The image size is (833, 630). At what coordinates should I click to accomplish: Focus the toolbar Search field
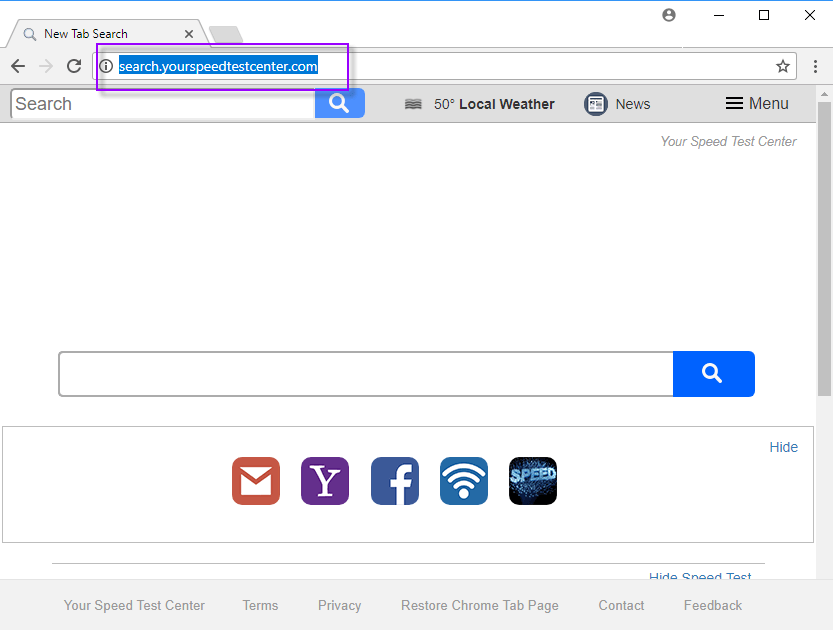click(x=163, y=104)
